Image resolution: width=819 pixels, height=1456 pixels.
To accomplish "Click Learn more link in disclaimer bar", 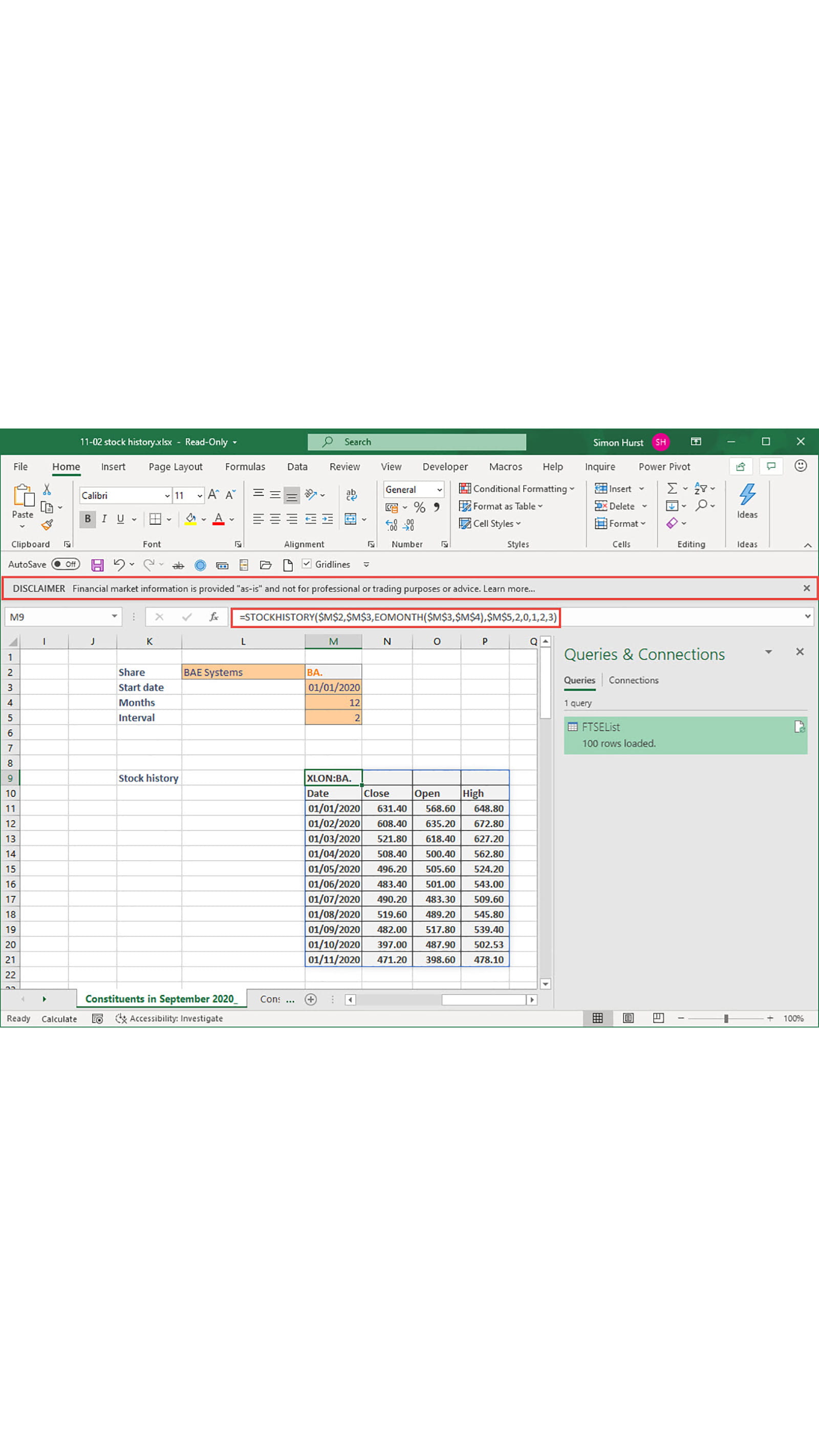I will [x=509, y=588].
